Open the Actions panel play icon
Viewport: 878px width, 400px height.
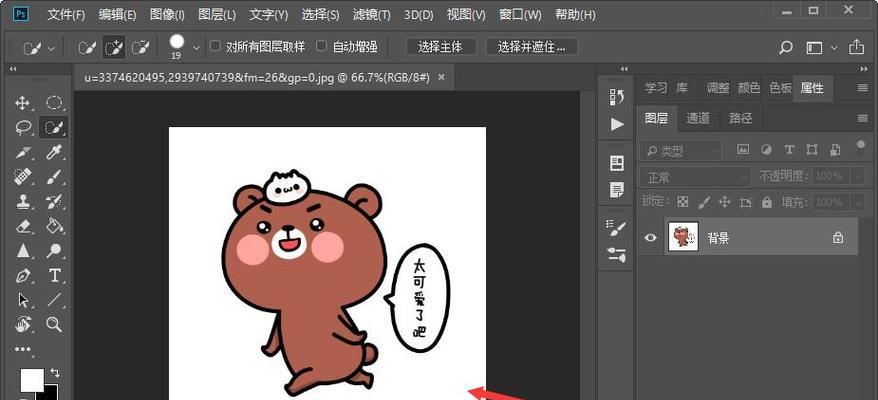coord(617,124)
